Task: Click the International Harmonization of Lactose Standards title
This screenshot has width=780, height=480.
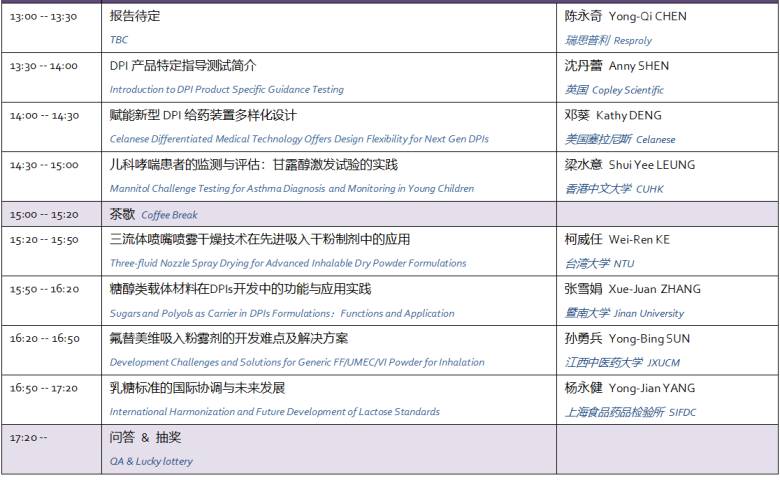Action: coord(275,411)
